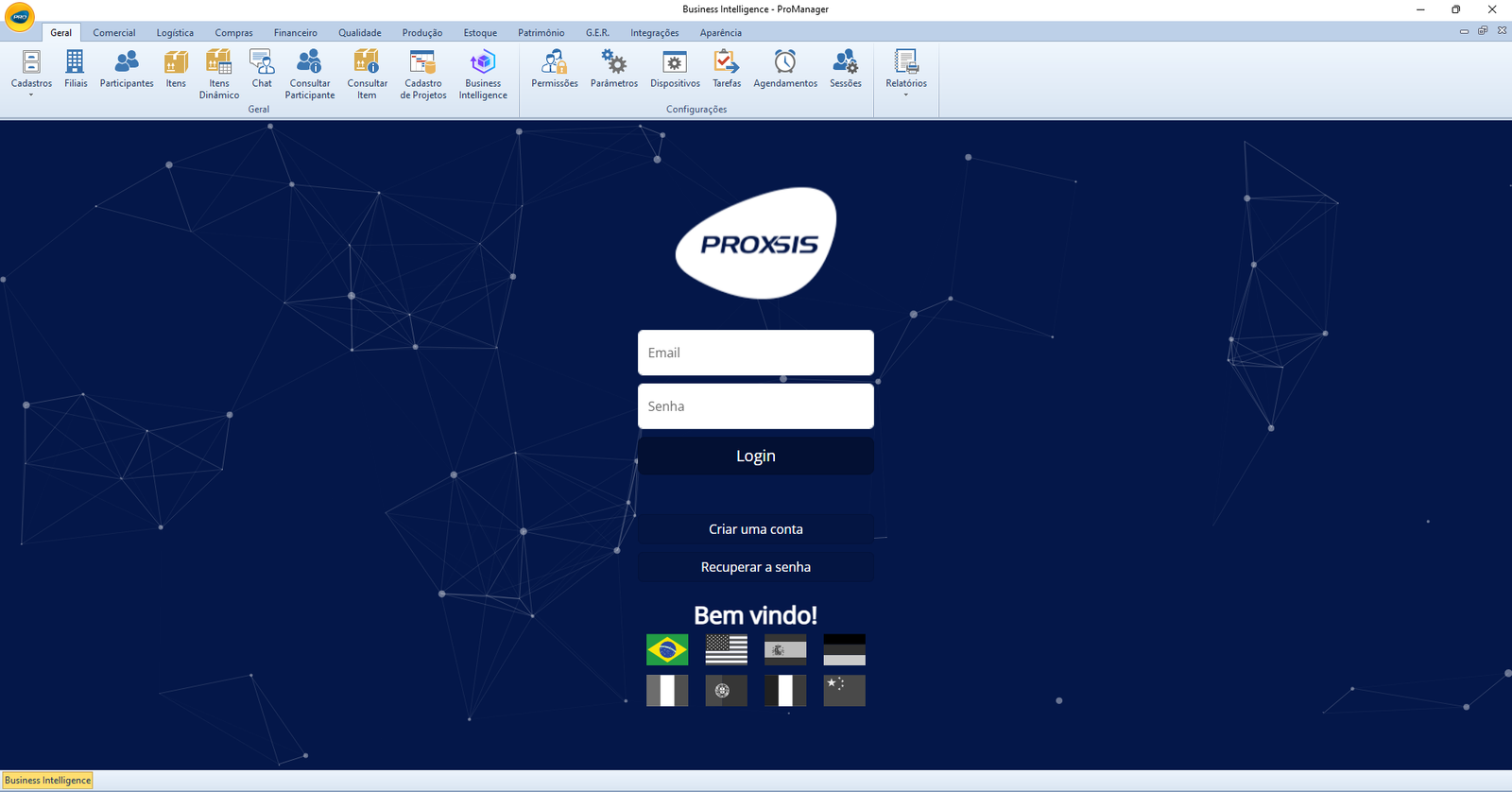This screenshot has height=792, width=1512.
Task: Click the ProManager application logo button
Action: pos(20,16)
